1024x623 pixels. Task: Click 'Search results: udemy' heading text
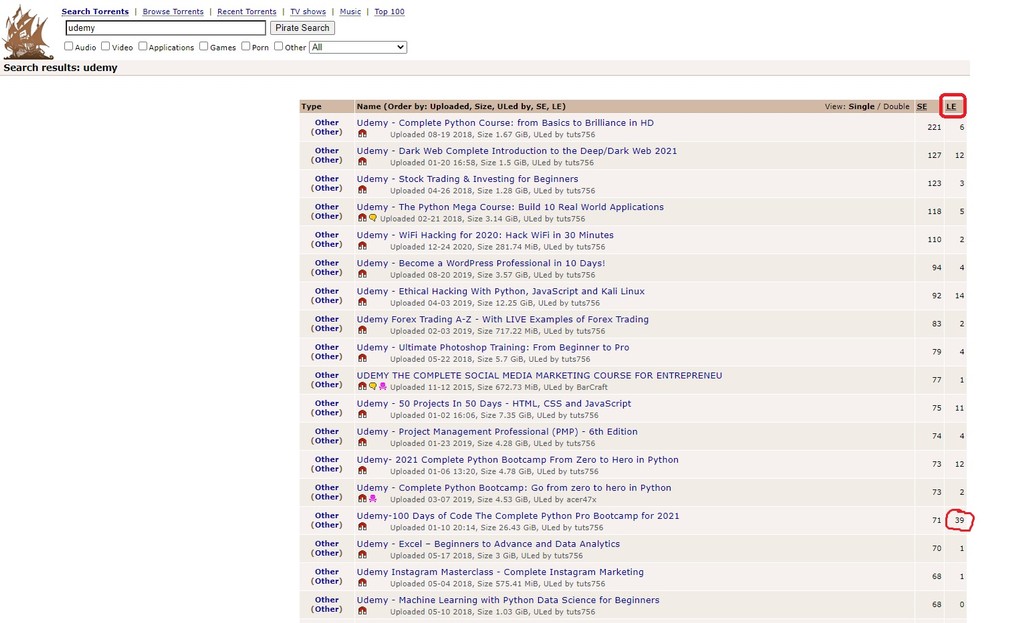pos(60,68)
